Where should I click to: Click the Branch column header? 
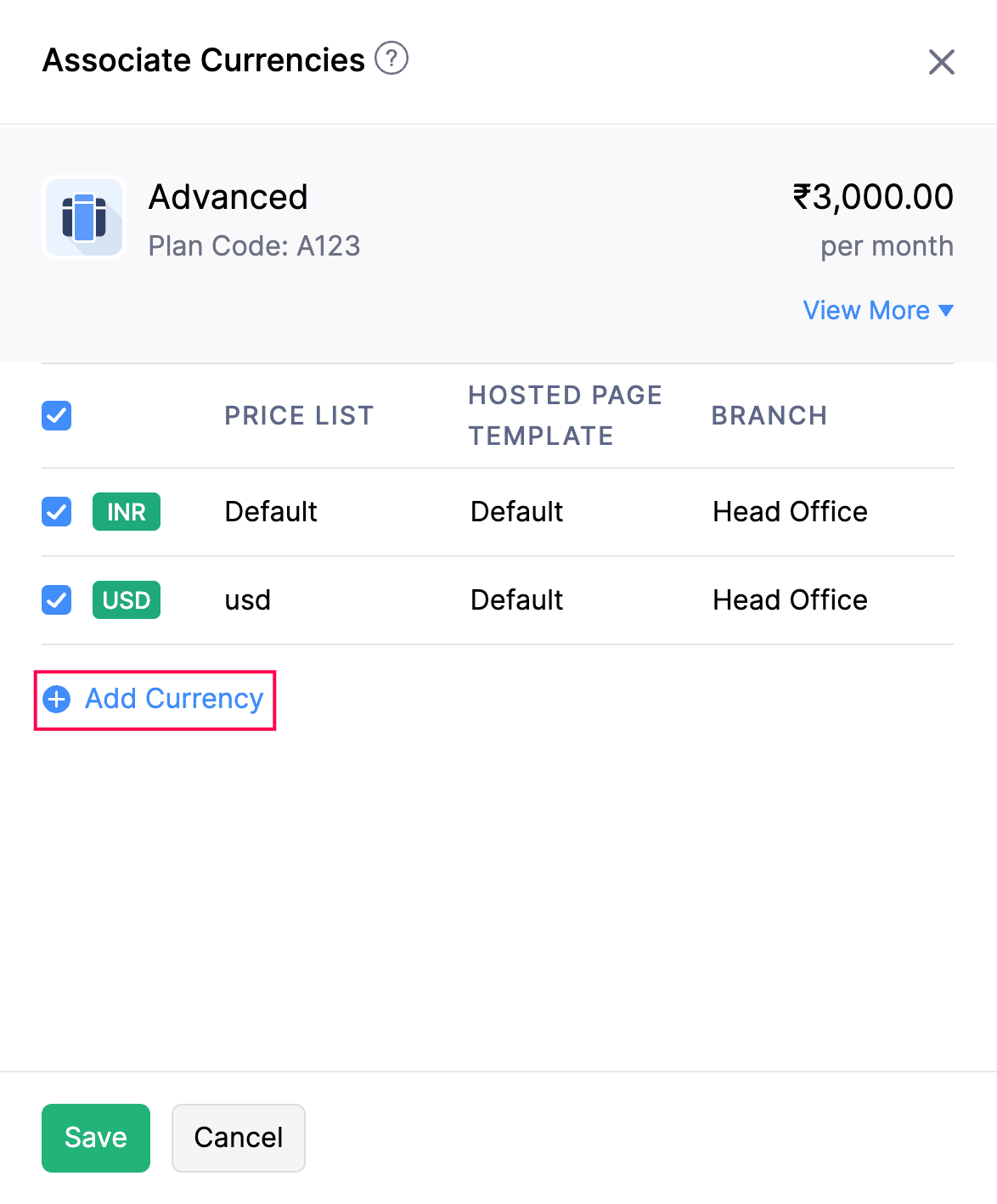tap(769, 416)
